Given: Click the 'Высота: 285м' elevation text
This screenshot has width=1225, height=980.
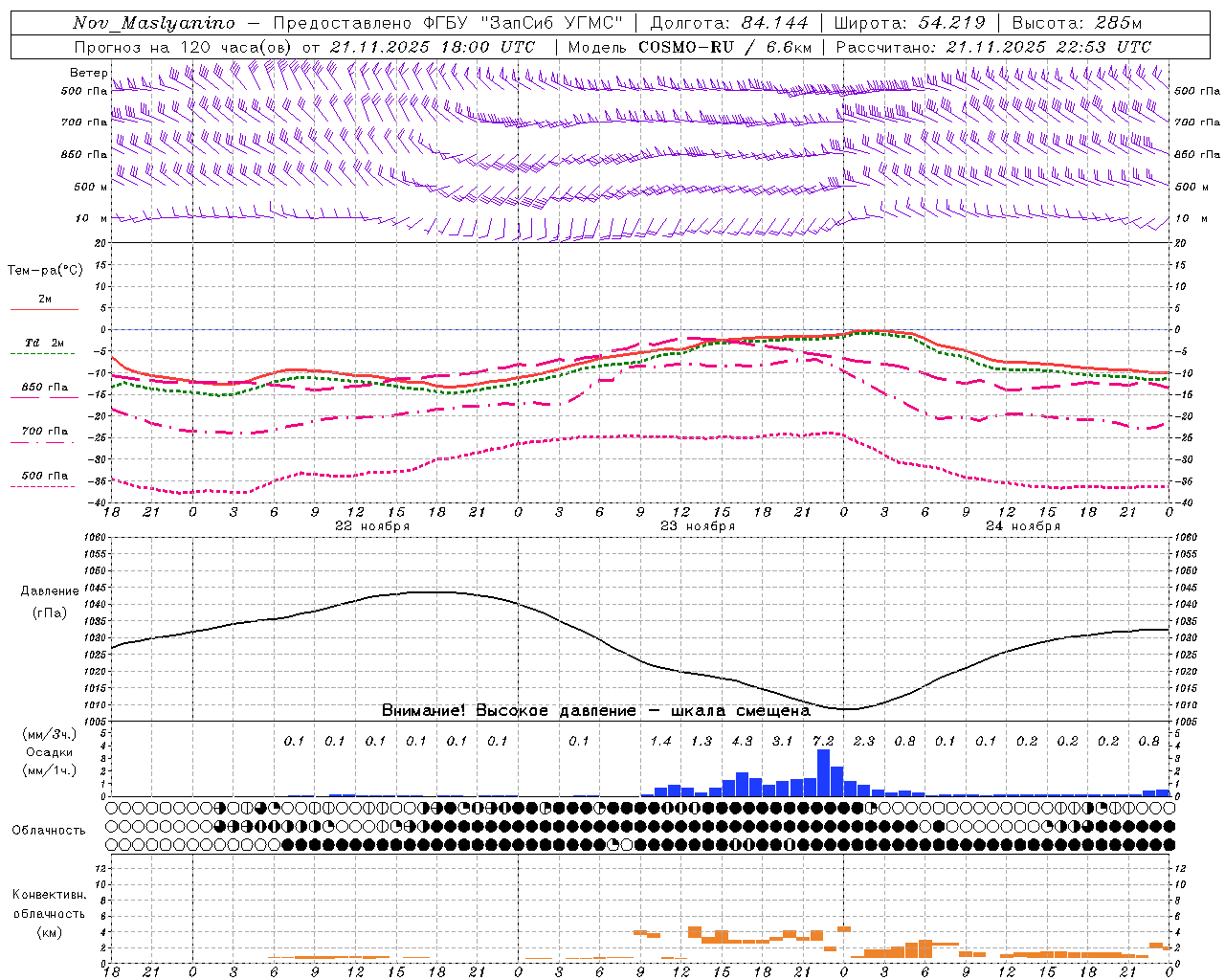Looking at the screenshot, I should 1077,23.
